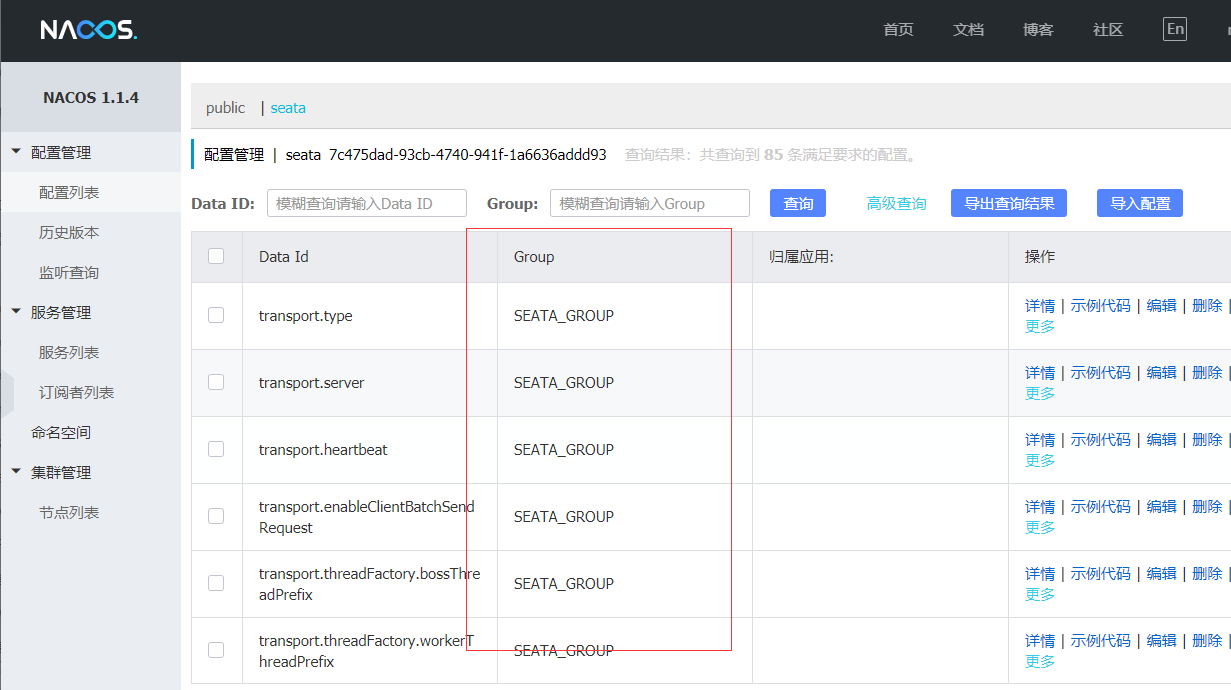
Task: Open 详情 for transport.type
Action: [1040, 305]
